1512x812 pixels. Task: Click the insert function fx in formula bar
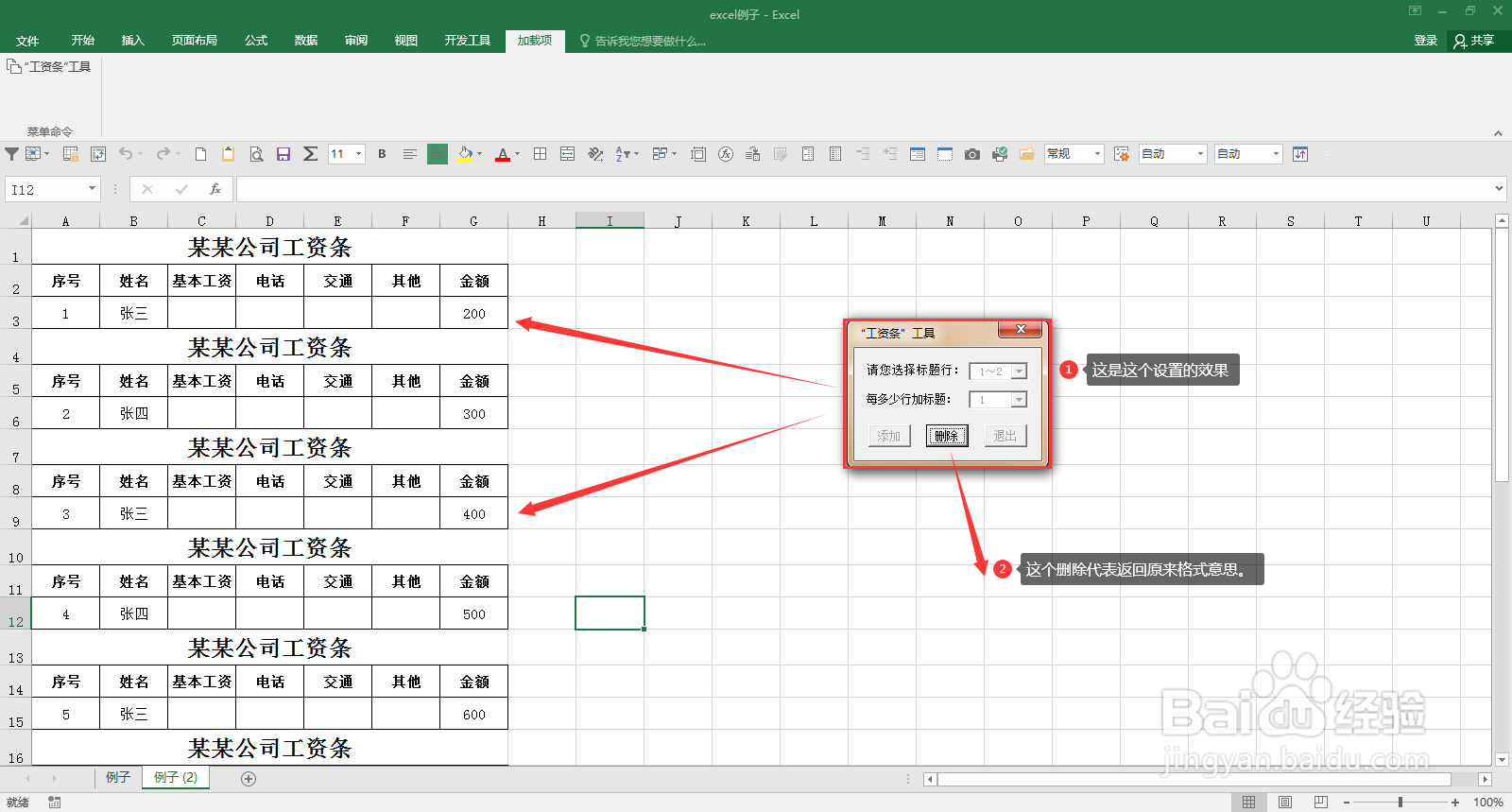215,189
